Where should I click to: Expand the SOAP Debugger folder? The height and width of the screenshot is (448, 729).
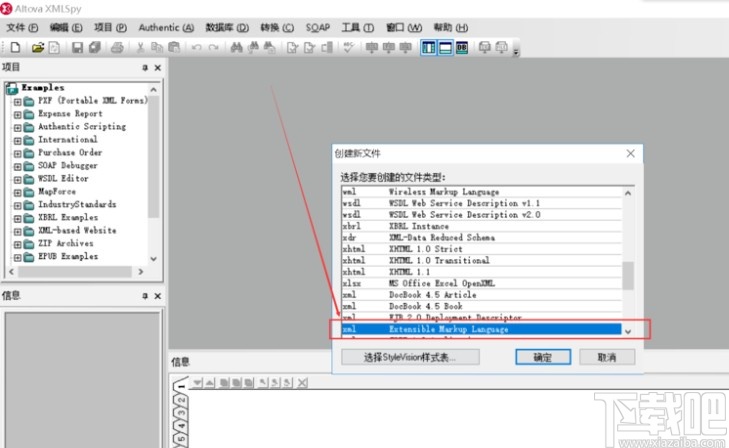tap(17, 166)
